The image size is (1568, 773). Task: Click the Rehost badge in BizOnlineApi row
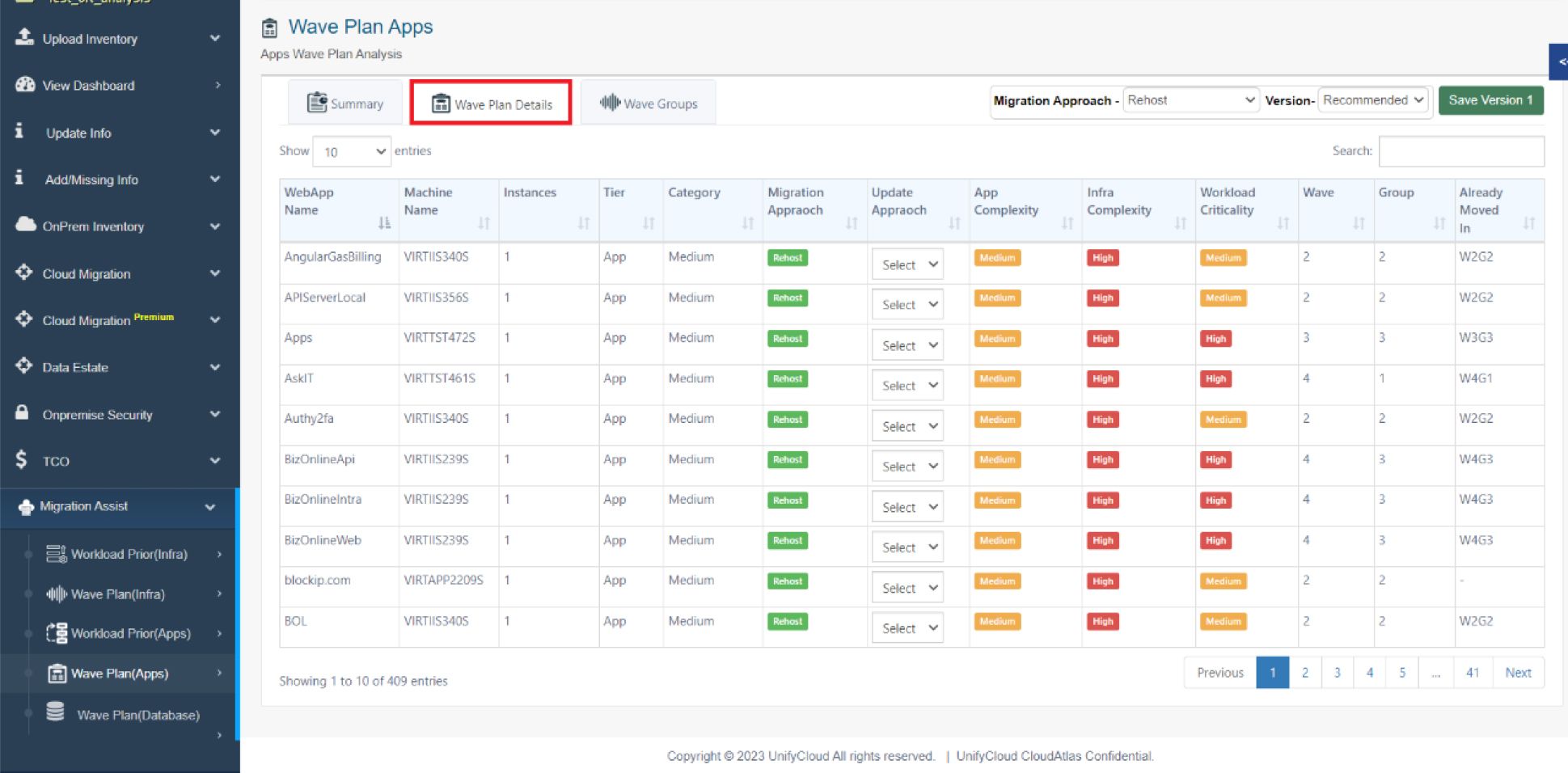pos(787,459)
